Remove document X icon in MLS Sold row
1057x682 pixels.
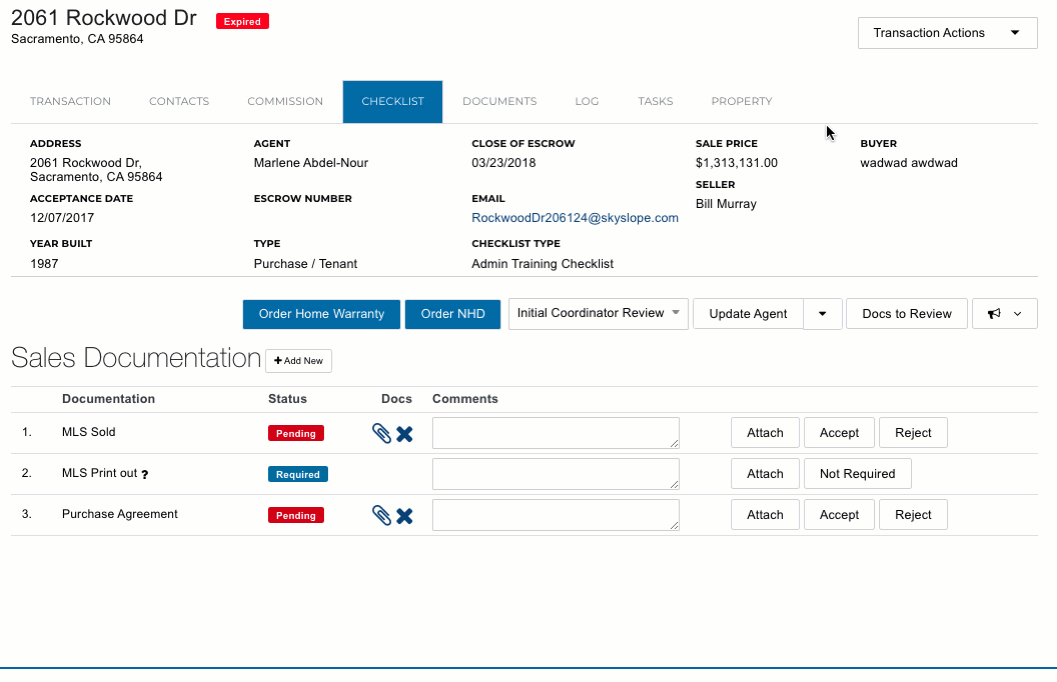click(404, 434)
